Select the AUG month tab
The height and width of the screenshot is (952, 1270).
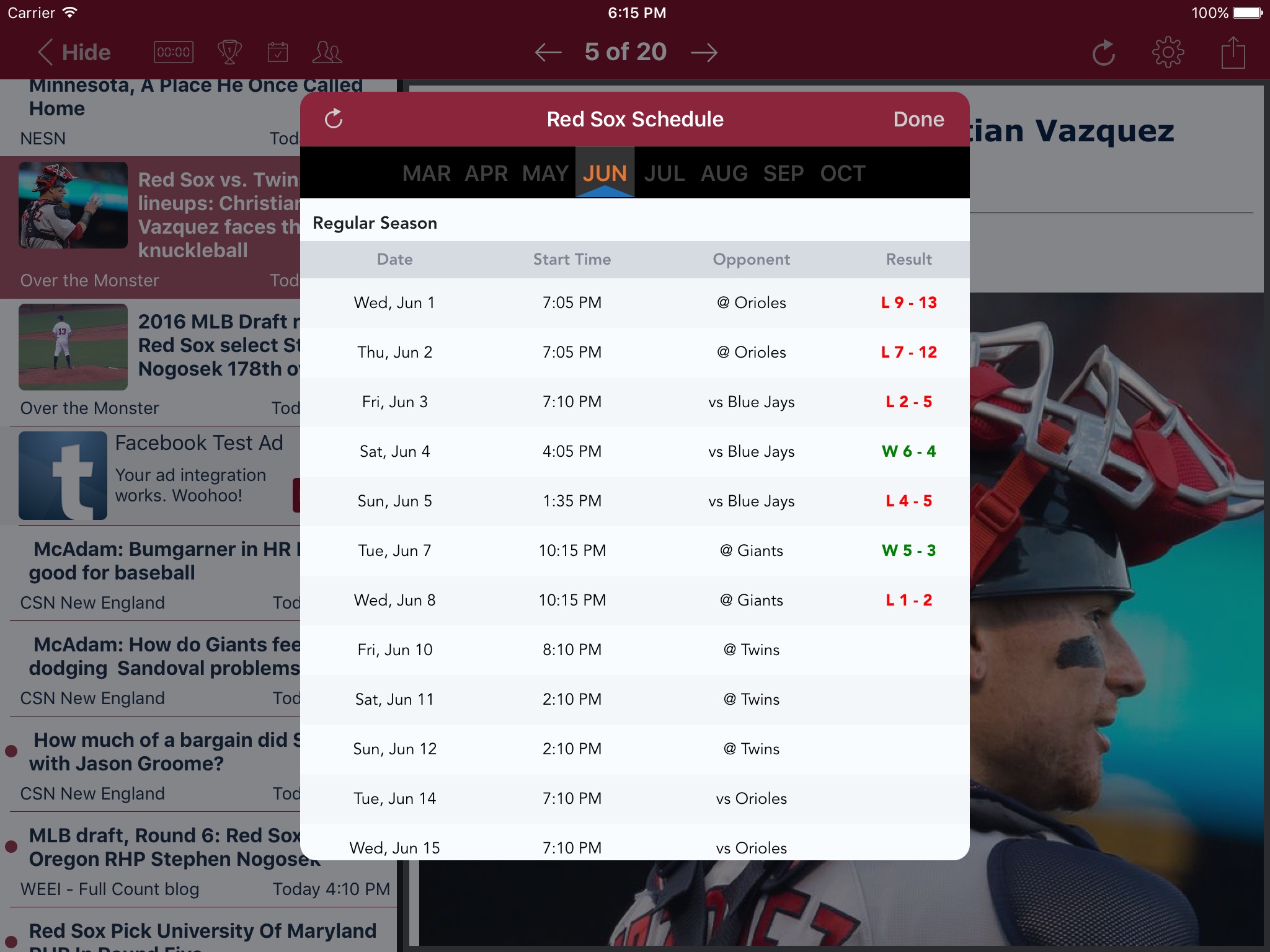(725, 173)
